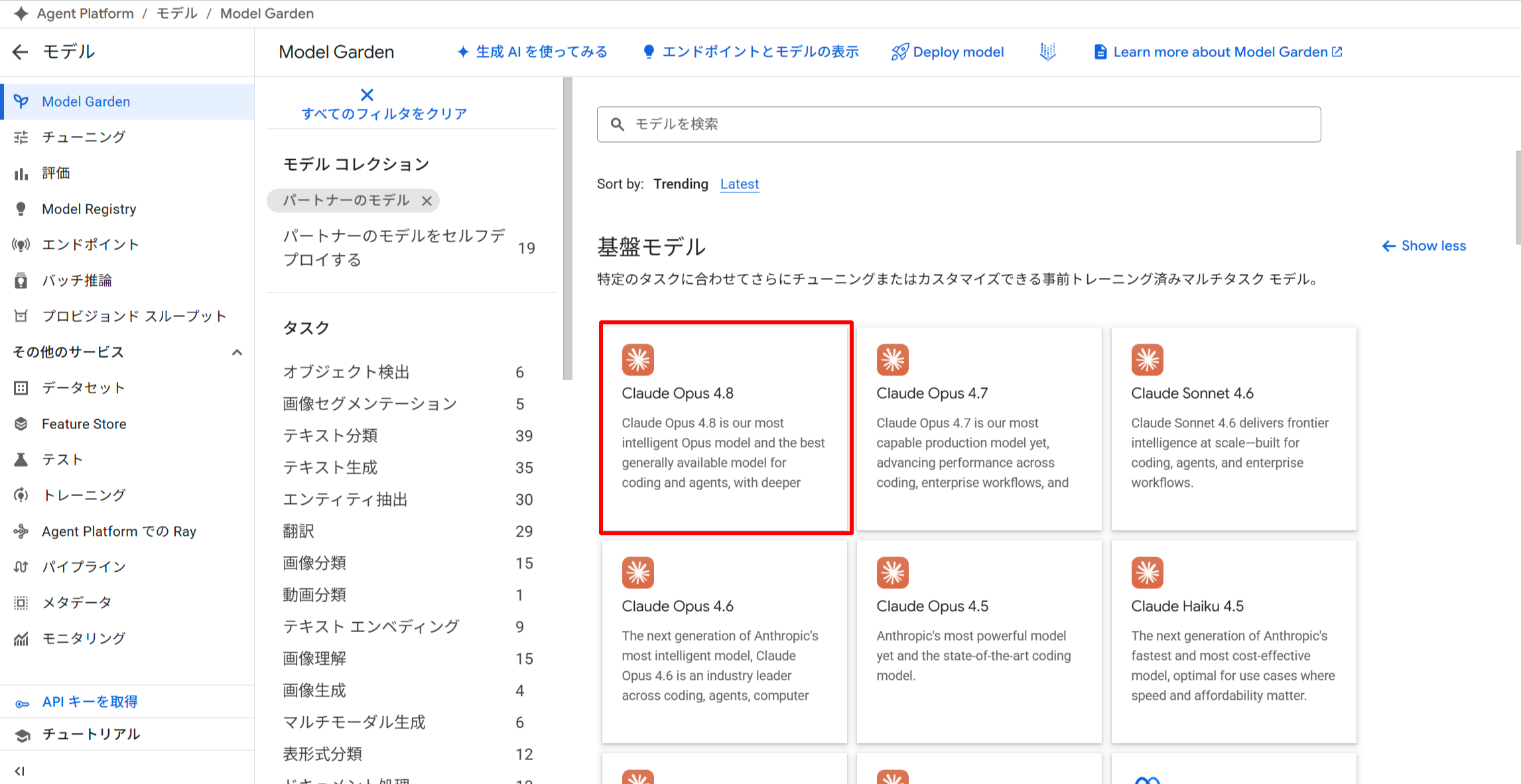This screenshot has width=1521, height=784.
Task: Click the プロビジョンド スループット icon
Action: click(x=21, y=316)
